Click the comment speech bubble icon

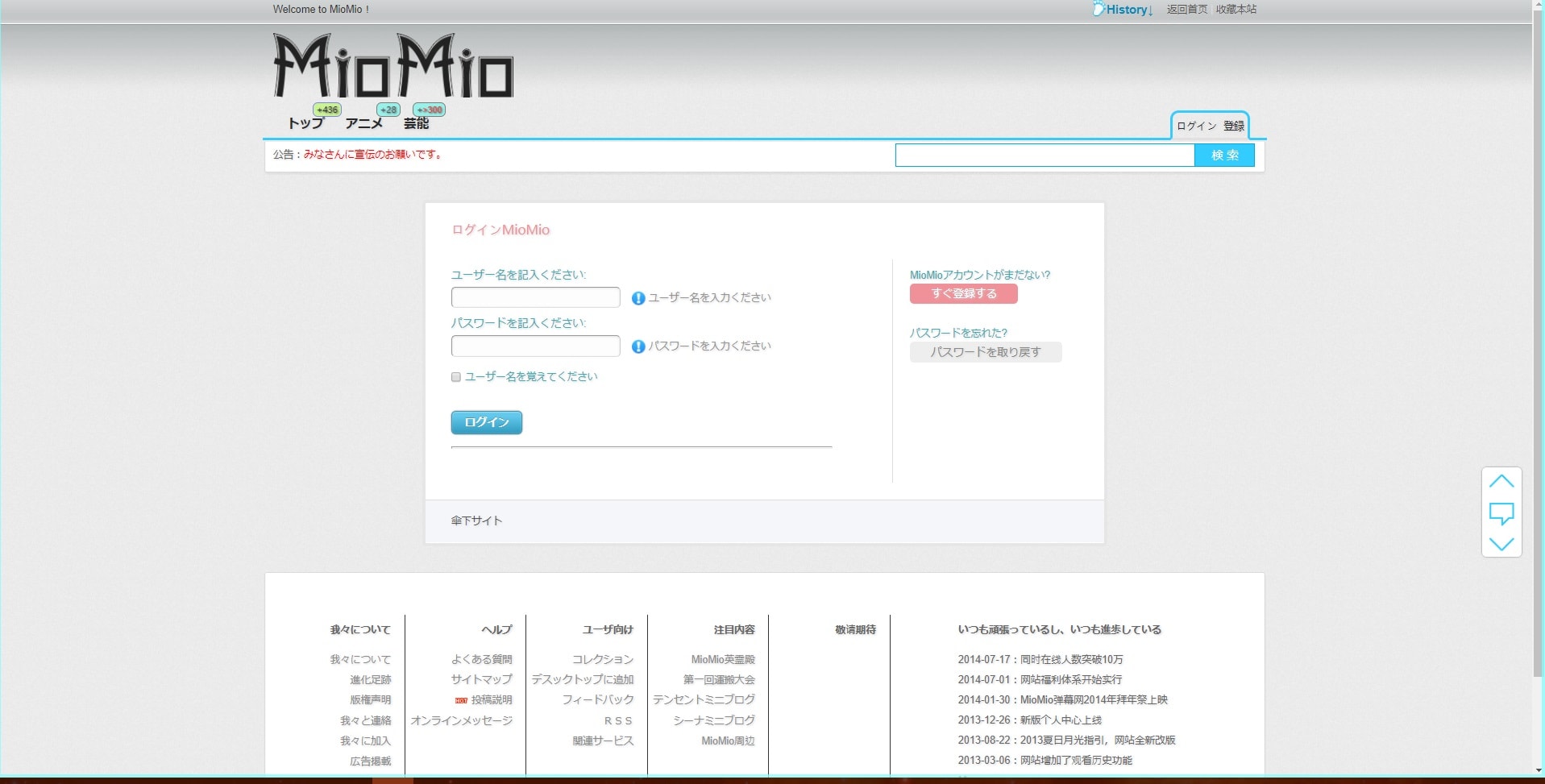coord(1501,513)
